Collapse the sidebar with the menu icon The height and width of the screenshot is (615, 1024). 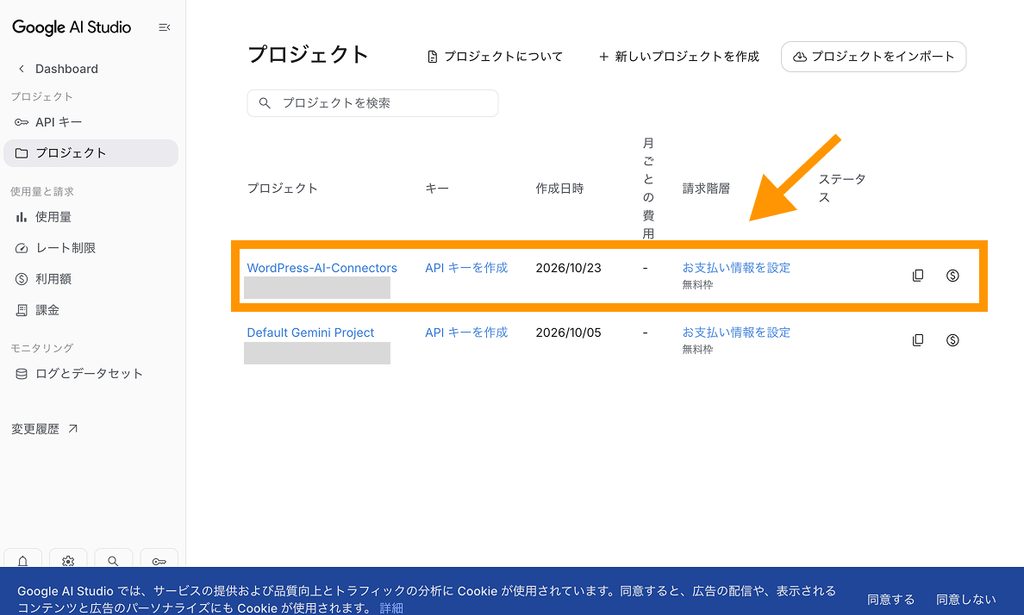point(164,27)
